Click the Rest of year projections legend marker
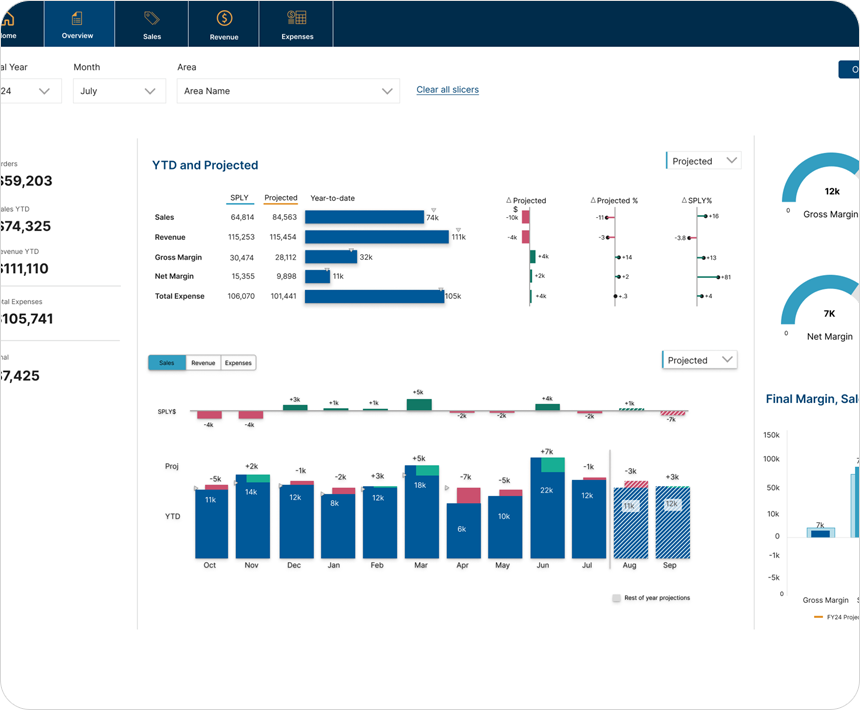The width and height of the screenshot is (860, 710). click(x=617, y=598)
